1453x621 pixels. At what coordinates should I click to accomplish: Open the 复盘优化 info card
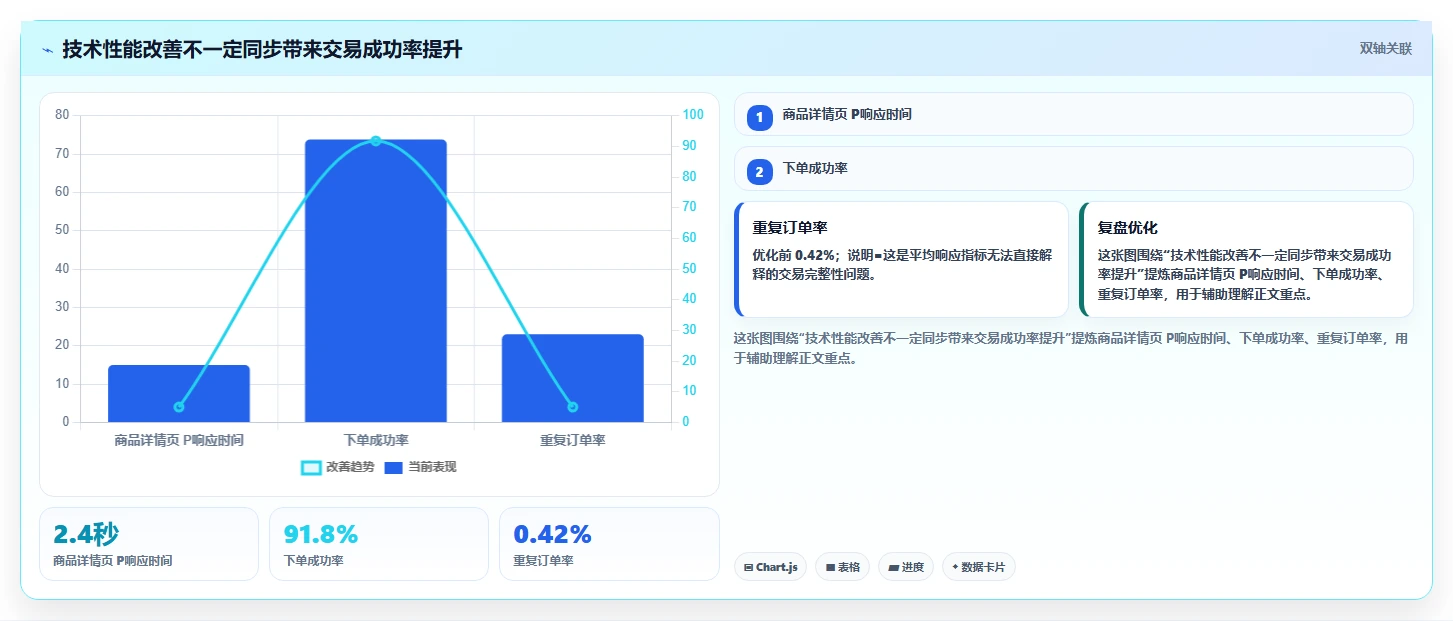pyautogui.click(x=1246, y=259)
